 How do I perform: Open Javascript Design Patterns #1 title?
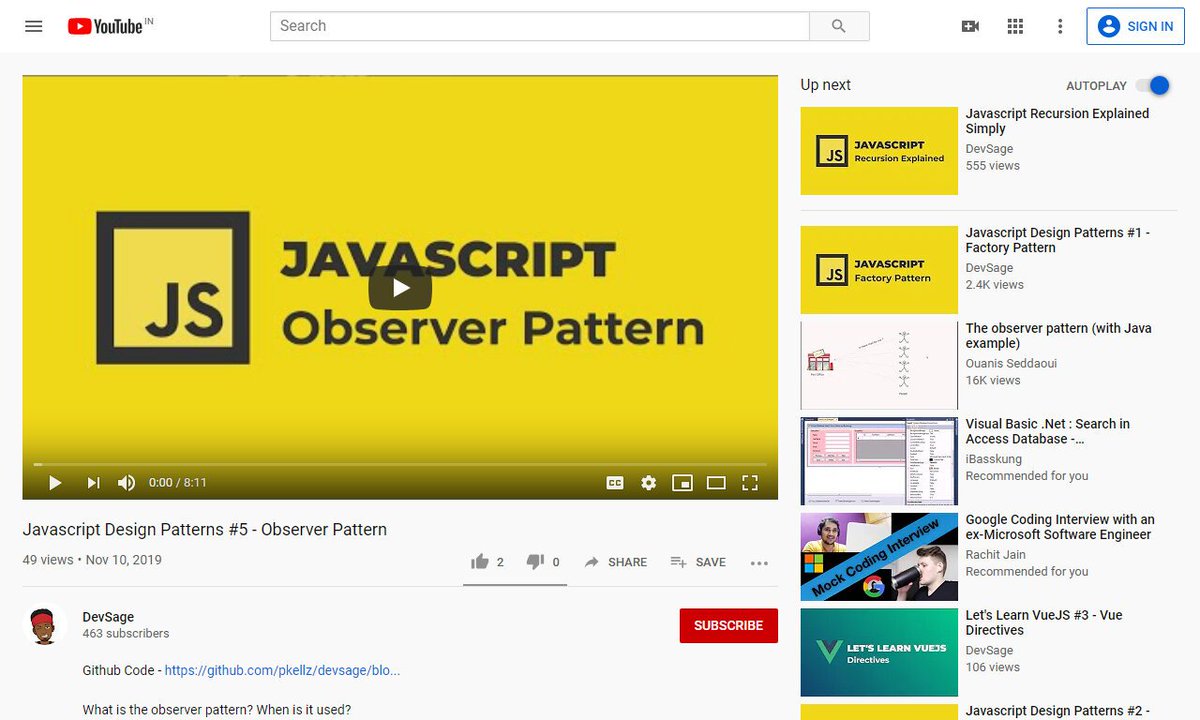click(1057, 240)
